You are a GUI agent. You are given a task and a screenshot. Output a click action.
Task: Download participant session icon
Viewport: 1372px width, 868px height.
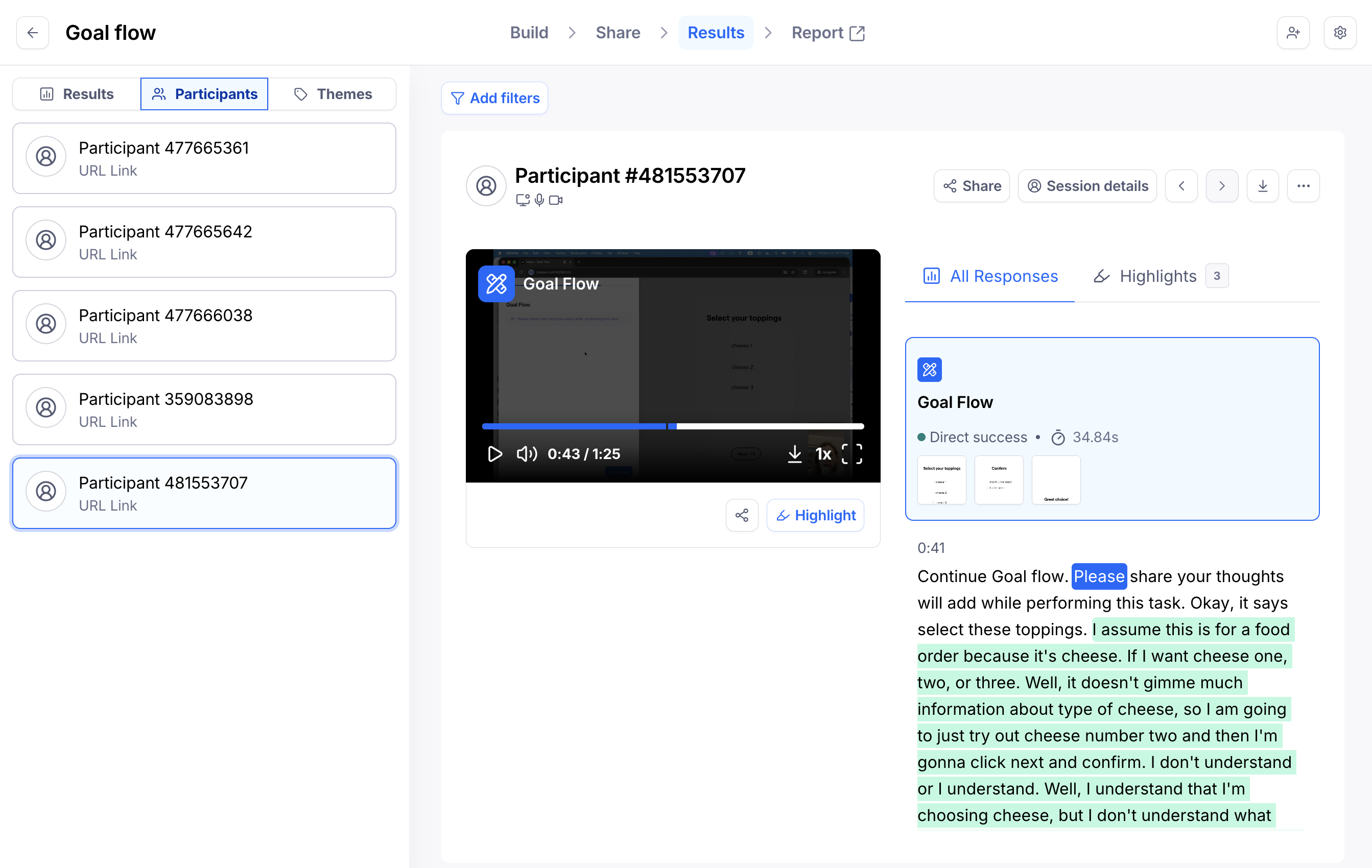(x=1263, y=186)
